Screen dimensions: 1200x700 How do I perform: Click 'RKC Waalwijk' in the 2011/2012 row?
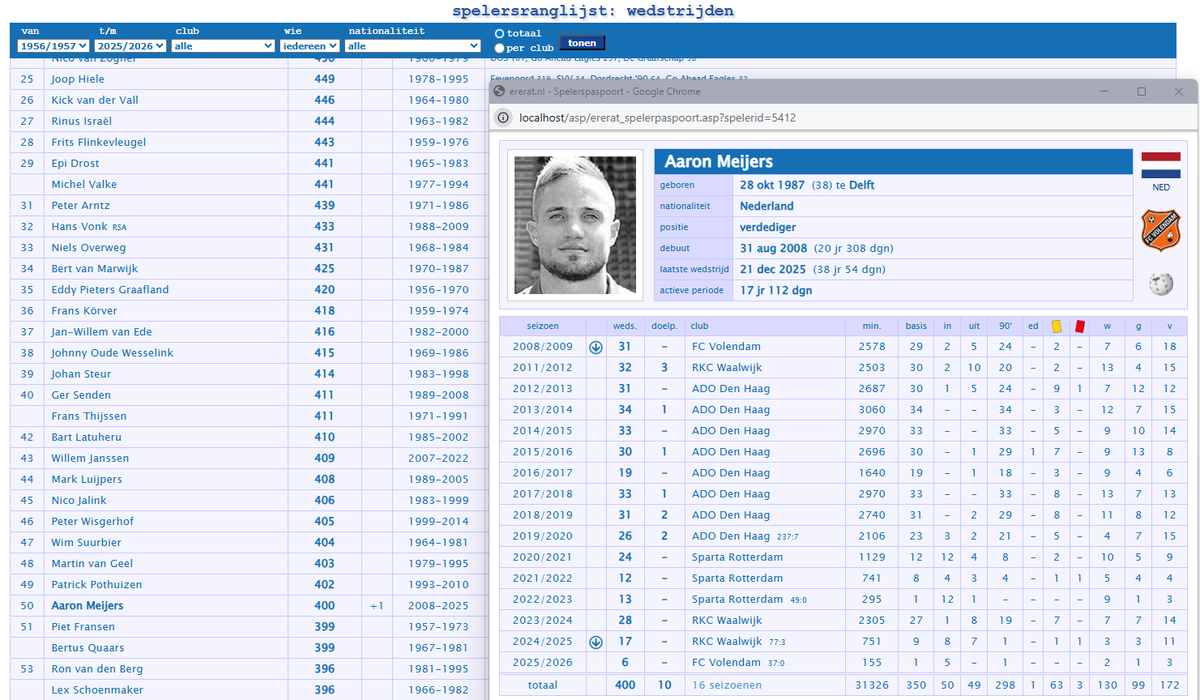point(729,368)
